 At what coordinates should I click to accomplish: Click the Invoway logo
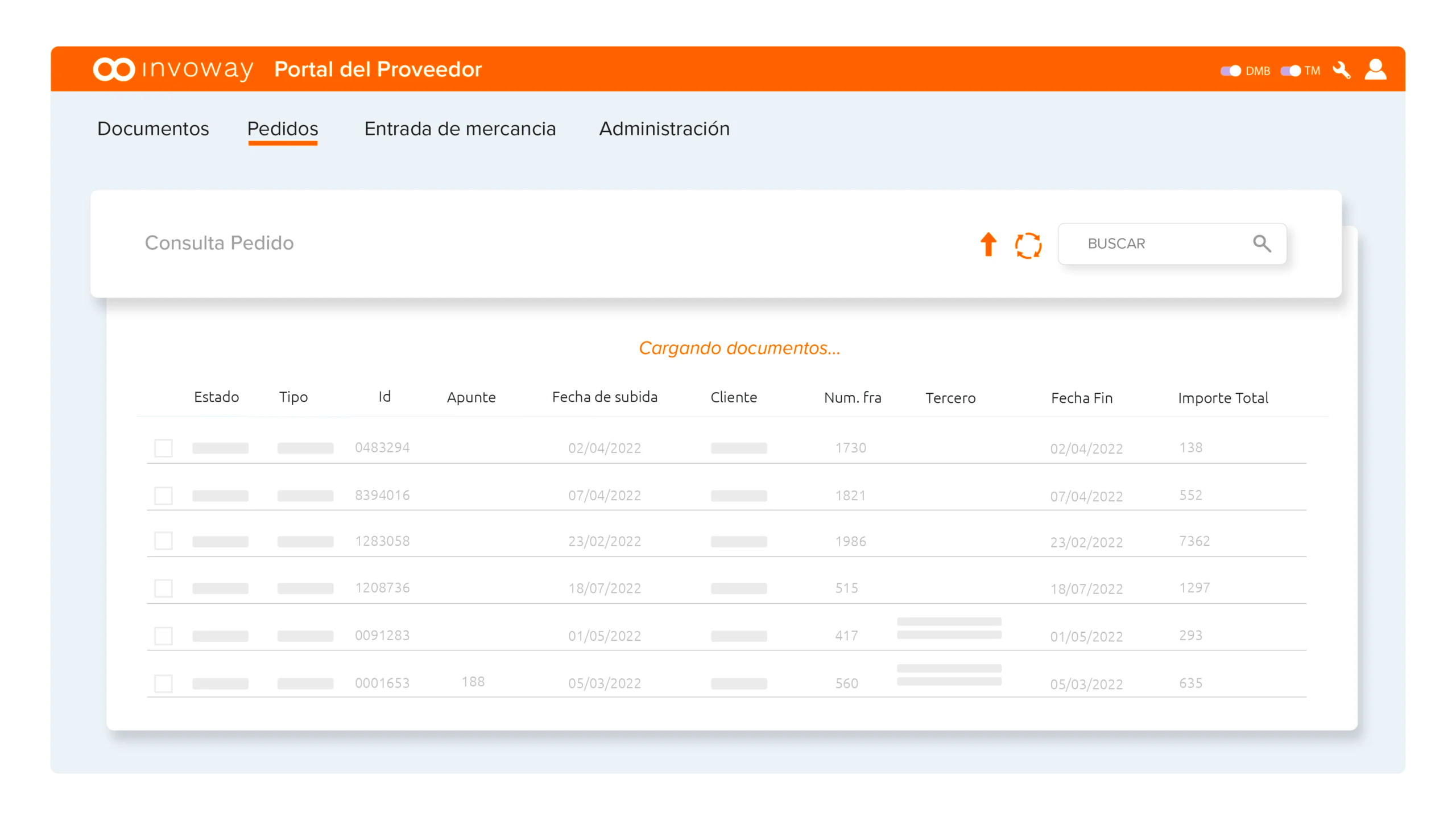tap(173, 69)
